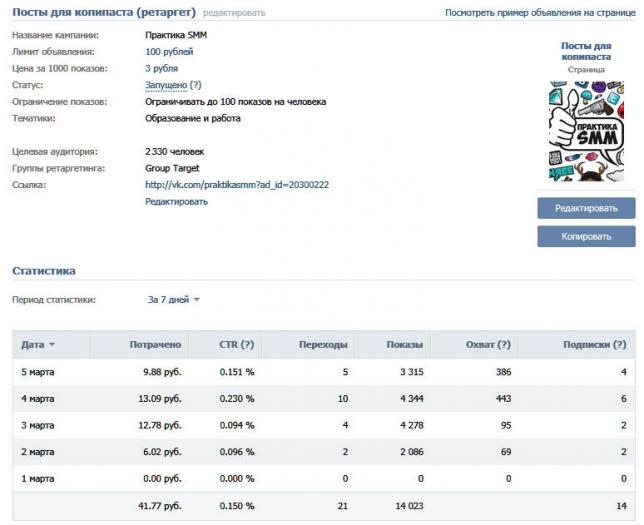Click the Практика SMM ad thumbnail

(586, 131)
